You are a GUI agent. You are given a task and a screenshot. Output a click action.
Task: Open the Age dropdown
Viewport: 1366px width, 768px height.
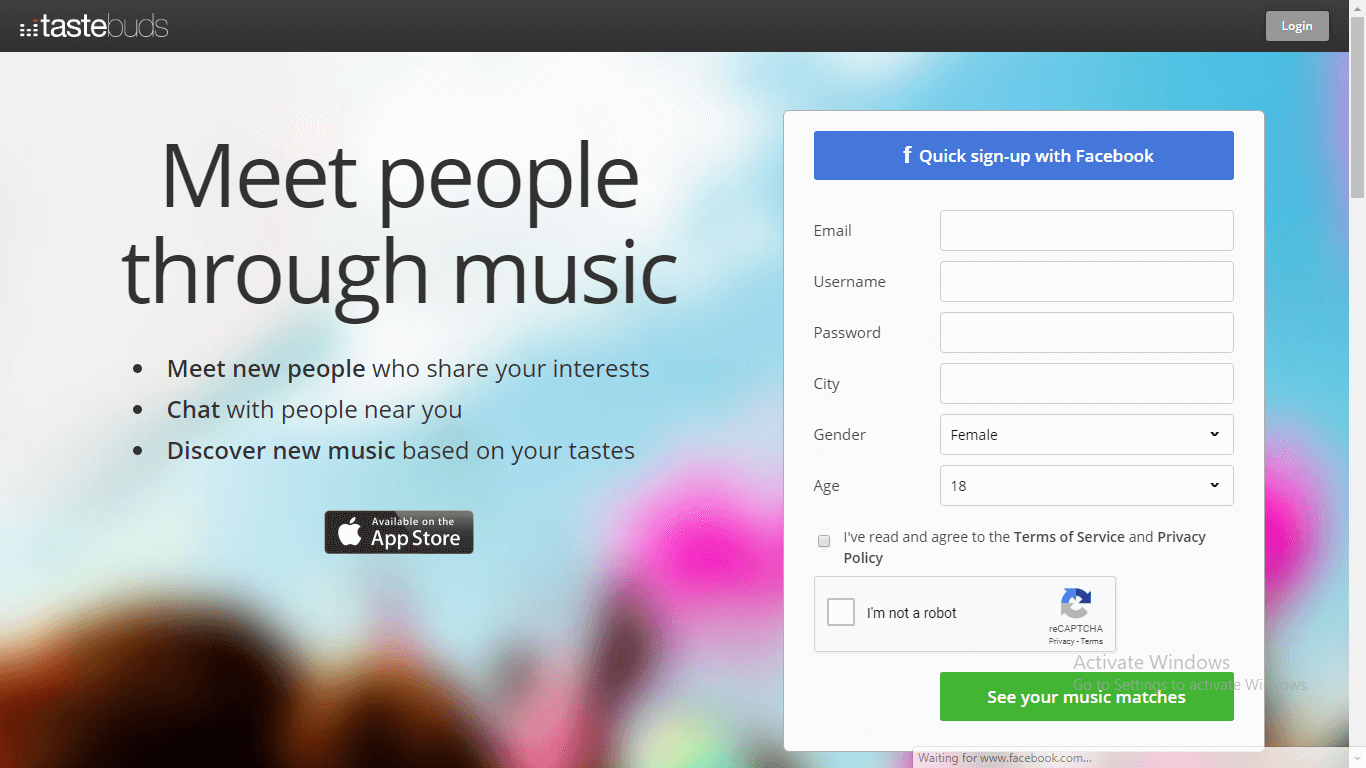coord(1087,486)
